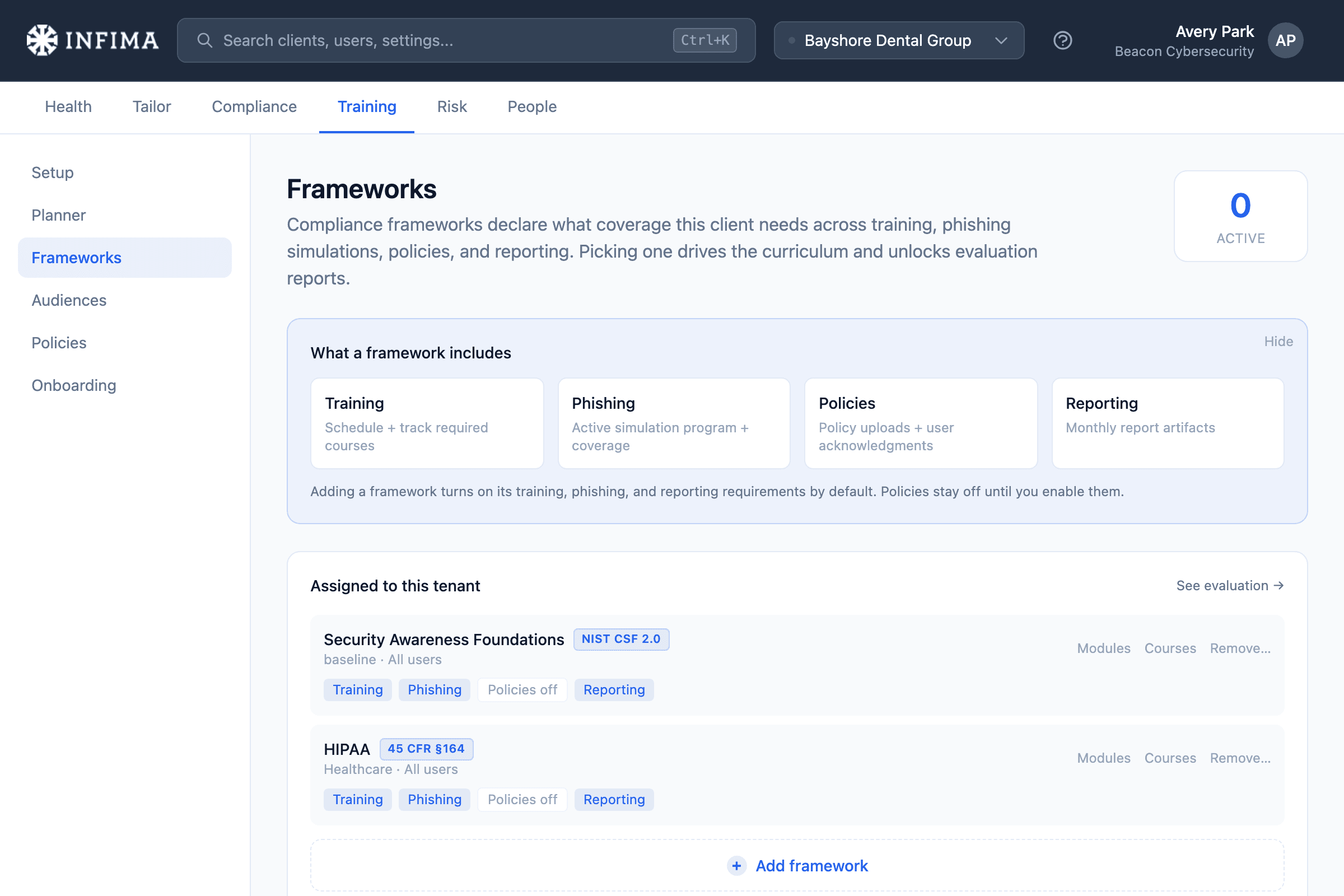Click the Policies info card
The image size is (1344, 896).
921,423
